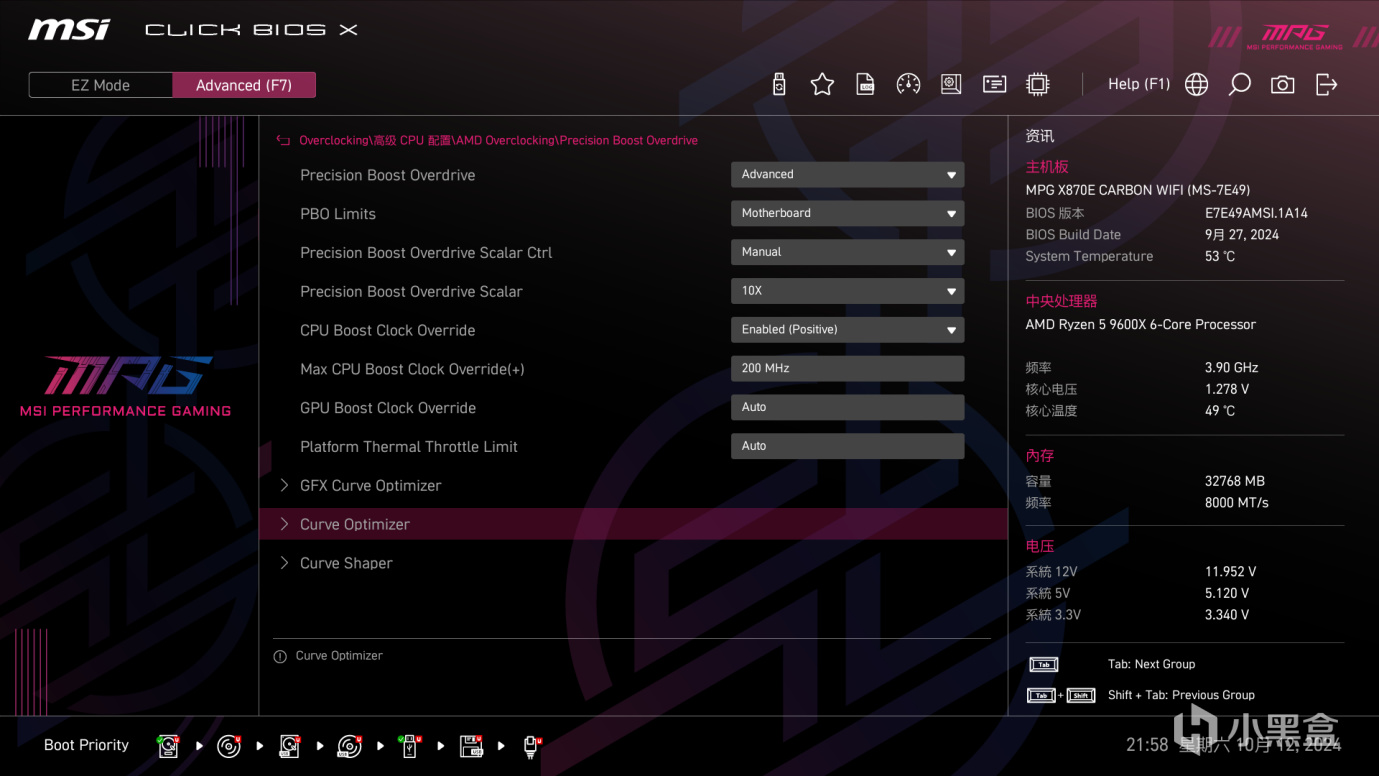The height and width of the screenshot is (776, 1379).
Task: Select the USB key boot device
Action: pyautogui.click(x=409, y=746)
